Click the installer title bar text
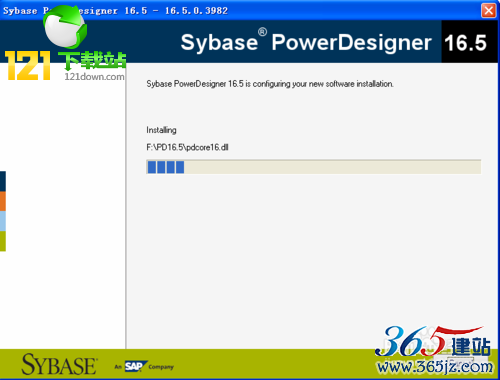Viewport: 500px width, 380px height. [x=115, y=11]
